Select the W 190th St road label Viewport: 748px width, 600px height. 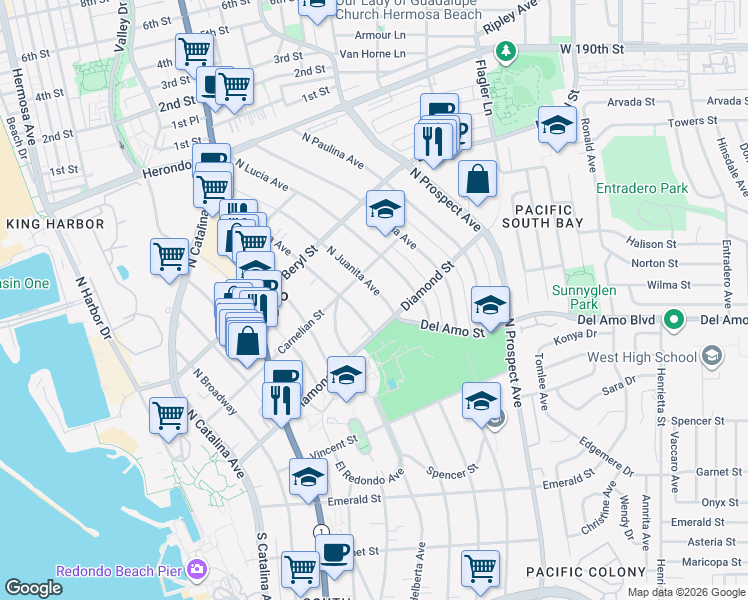click(592, 49)
